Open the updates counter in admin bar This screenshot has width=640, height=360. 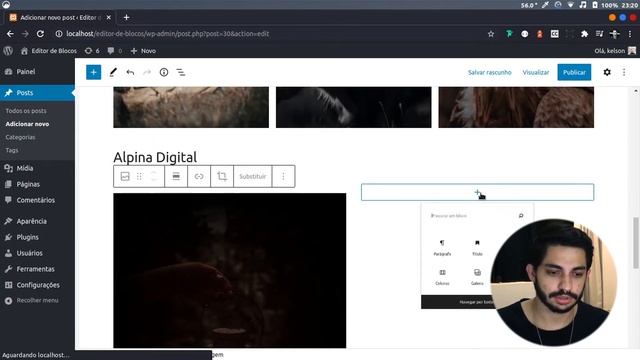coord(92,51)
